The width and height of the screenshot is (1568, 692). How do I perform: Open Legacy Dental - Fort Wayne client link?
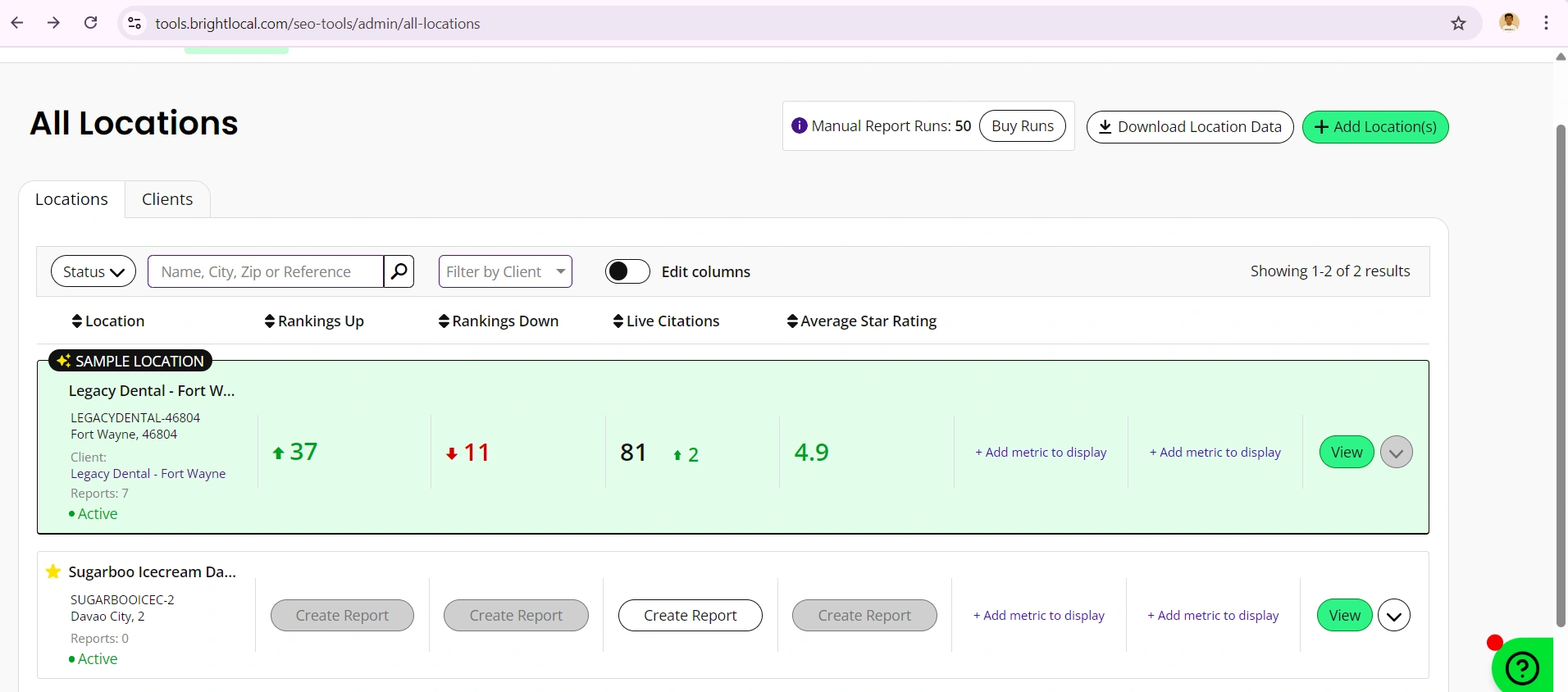[x=148, y=474]
